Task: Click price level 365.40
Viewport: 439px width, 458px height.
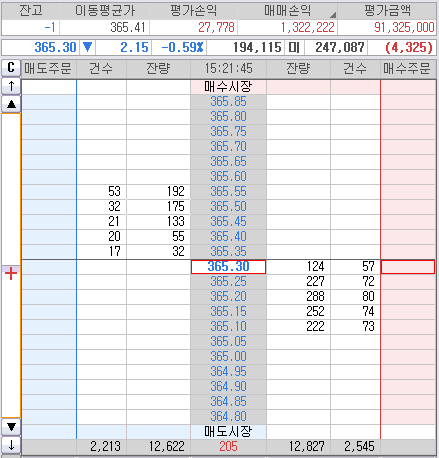Action: [x=228, y=237]
